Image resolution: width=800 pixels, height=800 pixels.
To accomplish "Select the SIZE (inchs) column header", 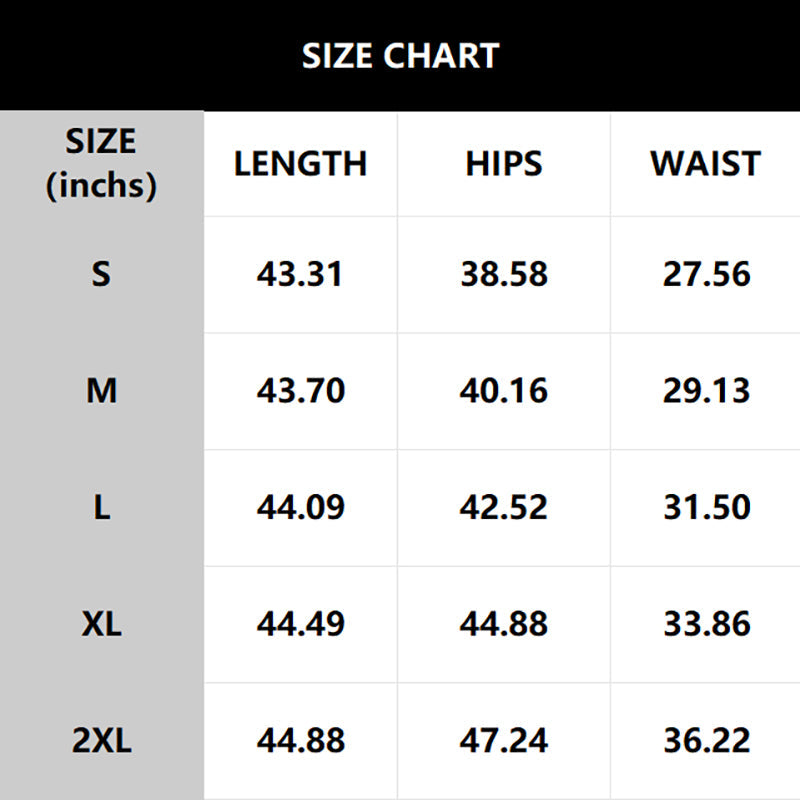I will pos(101,164).
